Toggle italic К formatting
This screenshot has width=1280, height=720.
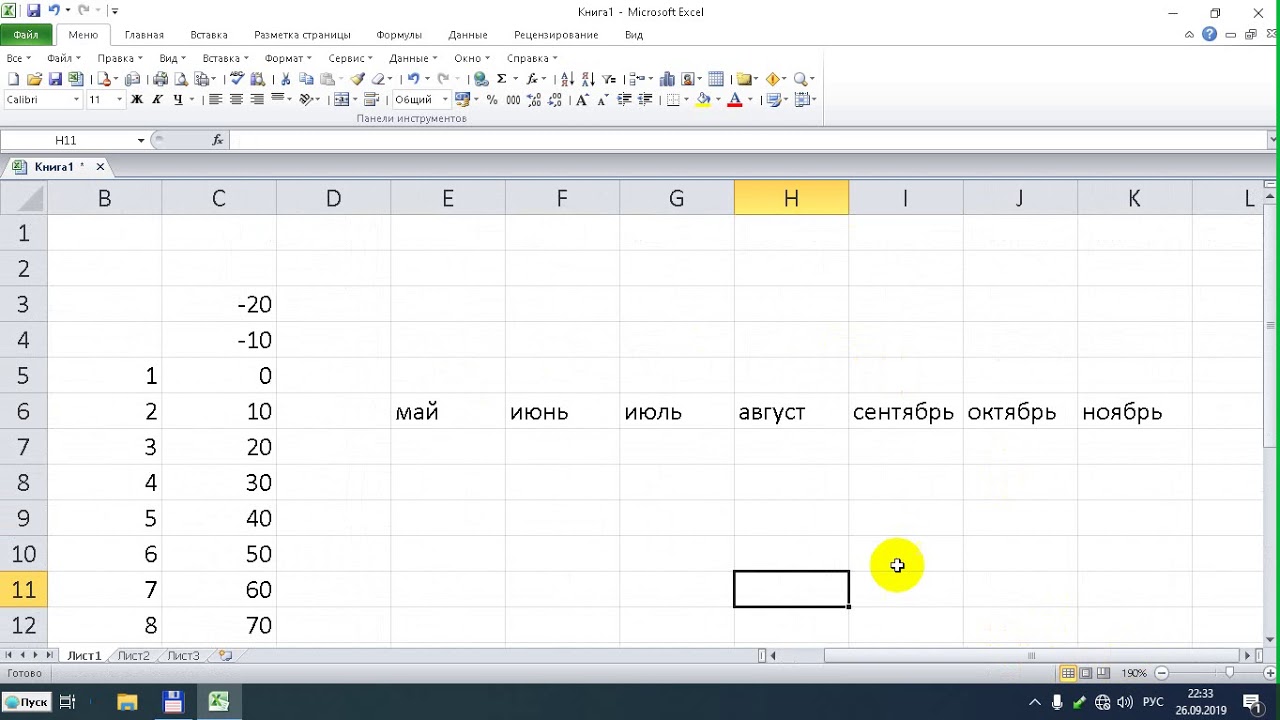157,100
